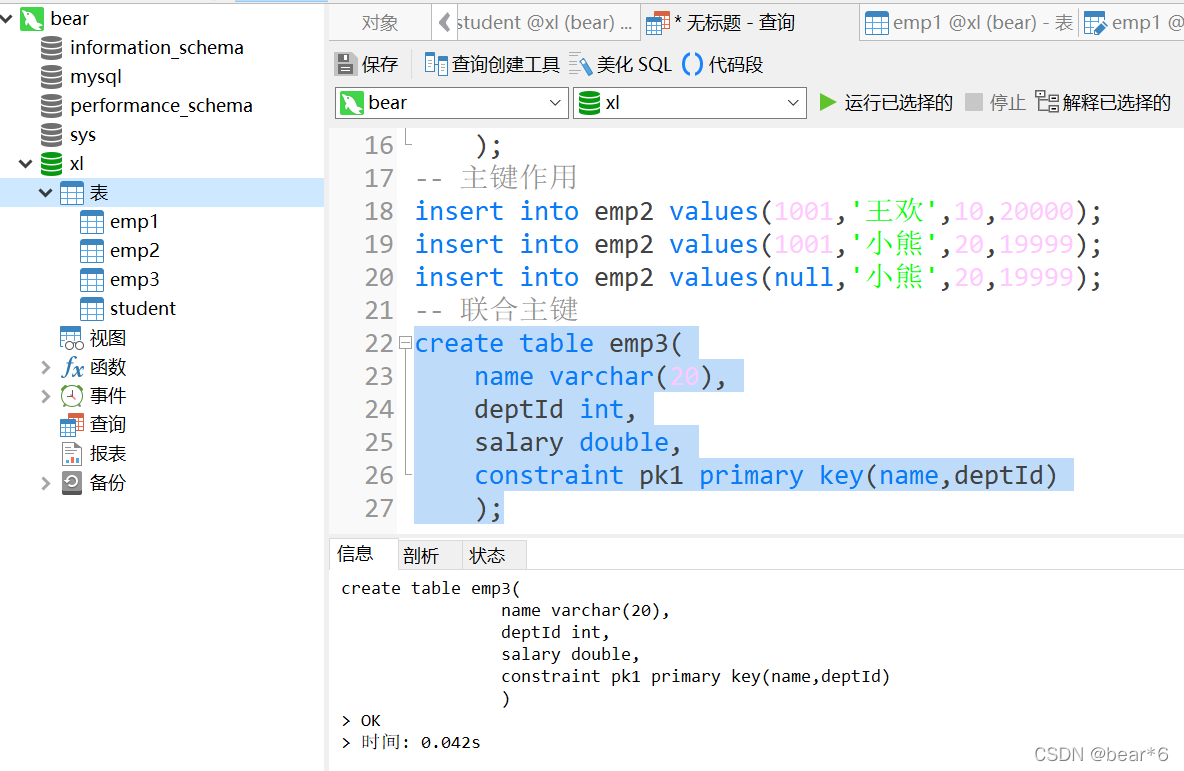
Task: Open the emp1 @xl (bear) - 表 tab
Action: [970, 23]
